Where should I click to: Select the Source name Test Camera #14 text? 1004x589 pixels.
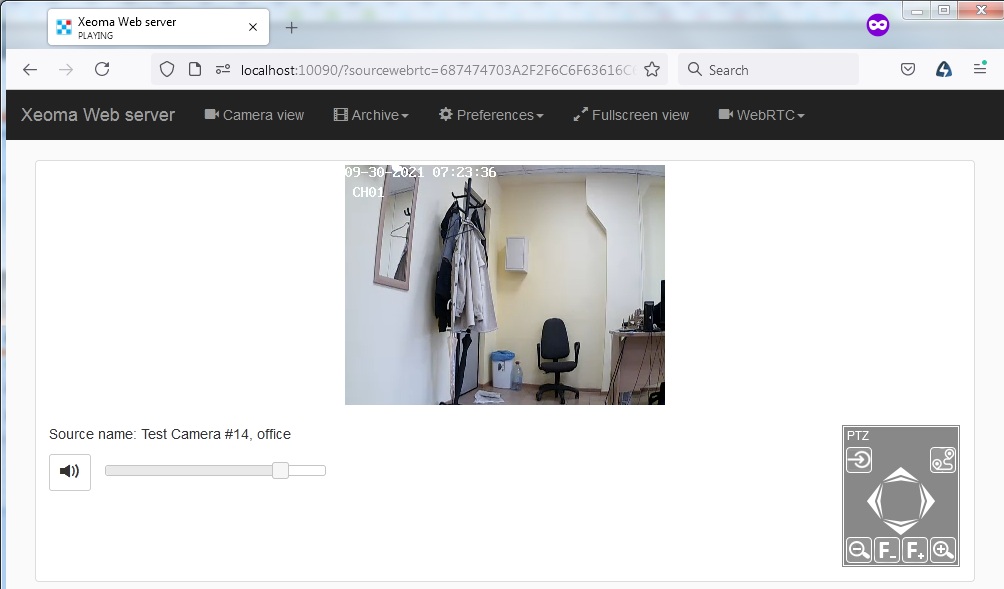pos(170,434)
